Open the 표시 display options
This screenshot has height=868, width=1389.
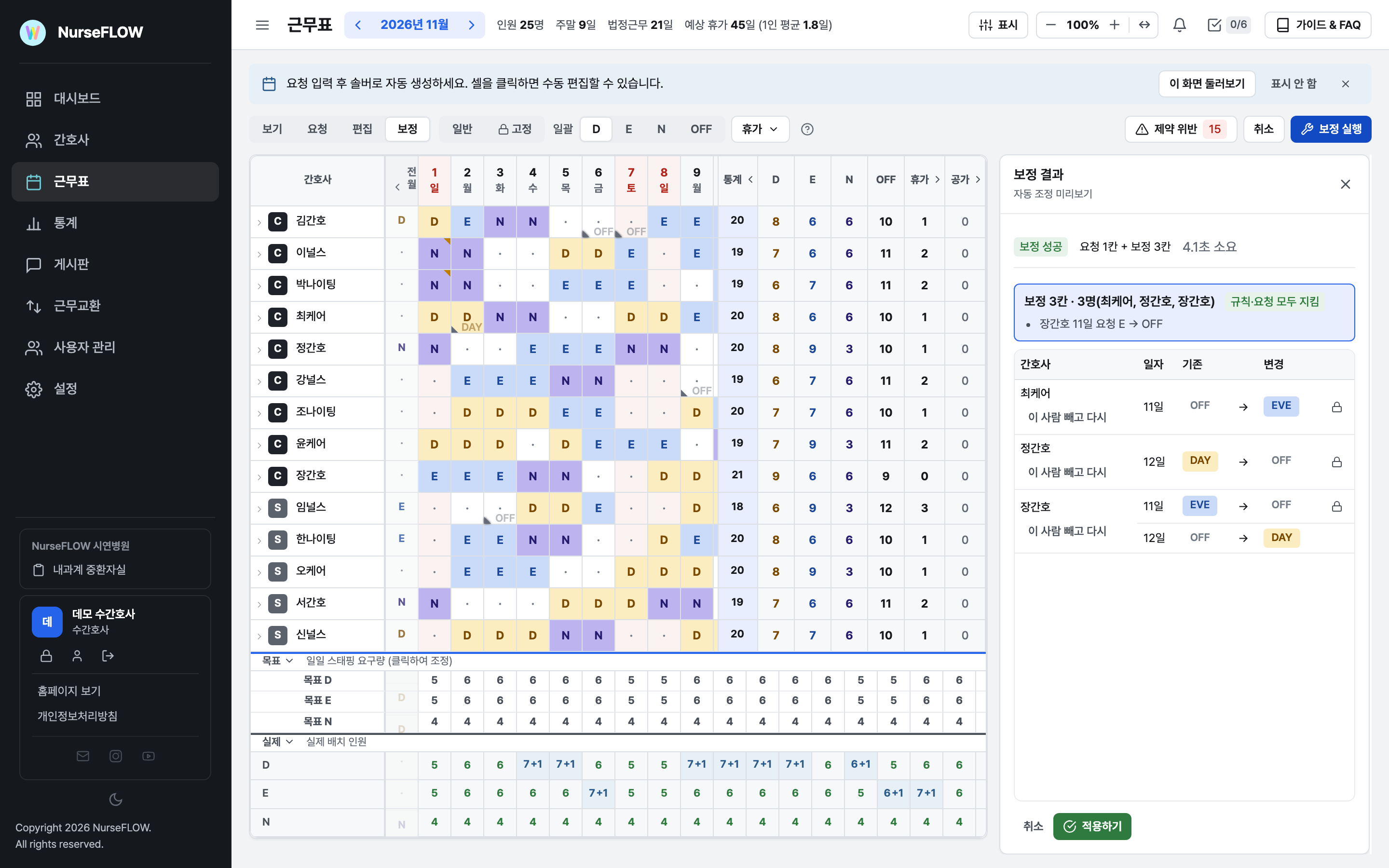point(998,25)
